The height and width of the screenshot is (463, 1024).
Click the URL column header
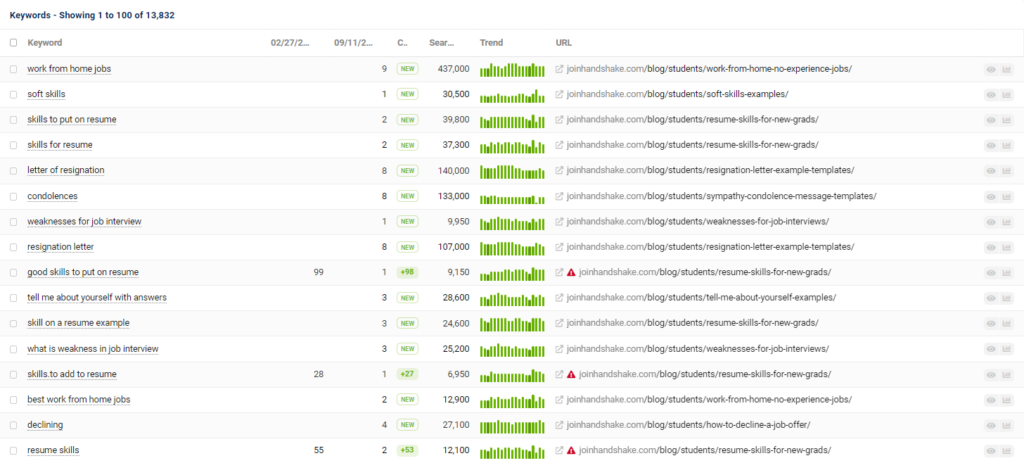click(x=564, y=43)
